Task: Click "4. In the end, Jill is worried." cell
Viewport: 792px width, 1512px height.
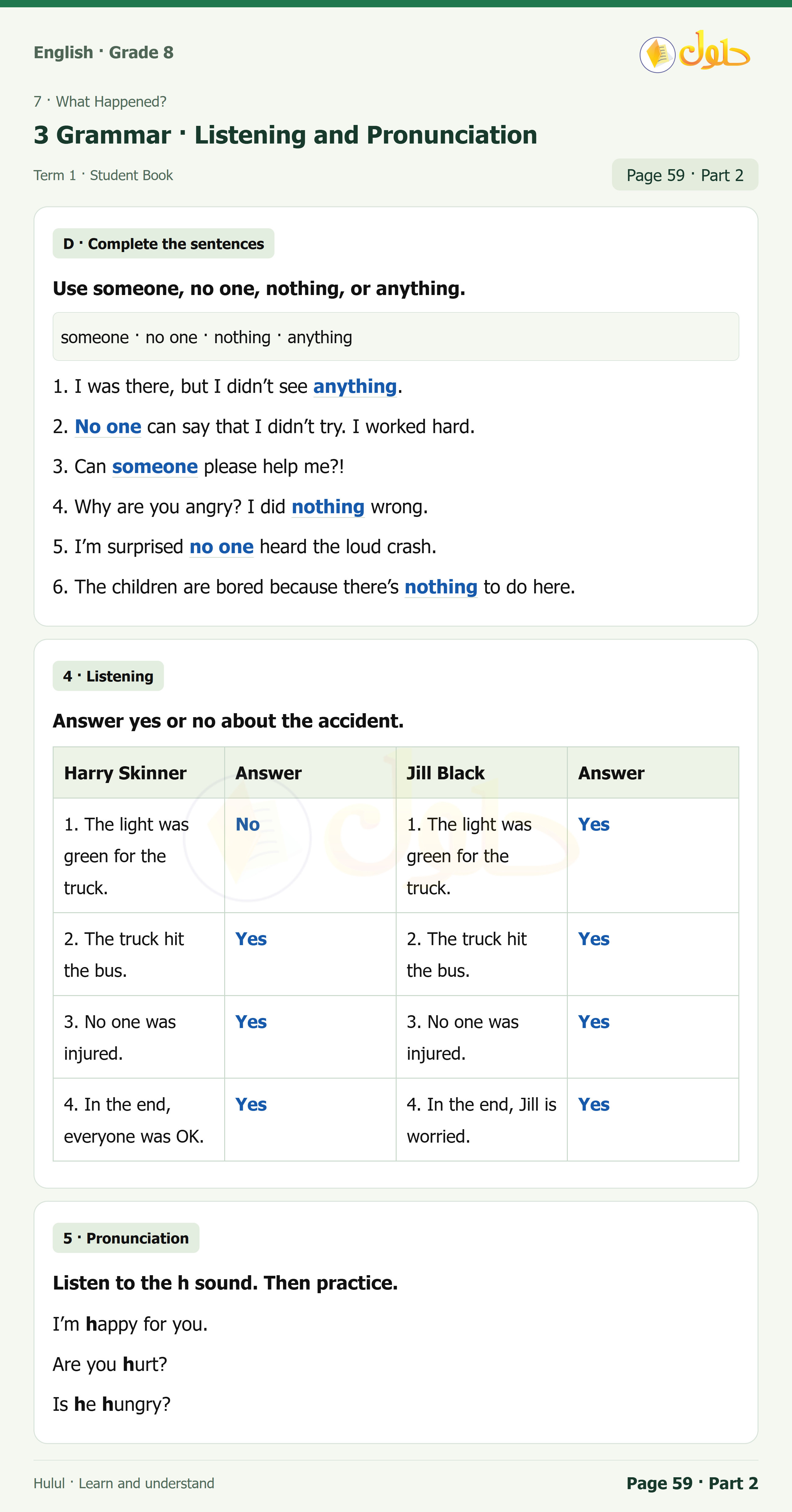Action: coord(481,1120)
